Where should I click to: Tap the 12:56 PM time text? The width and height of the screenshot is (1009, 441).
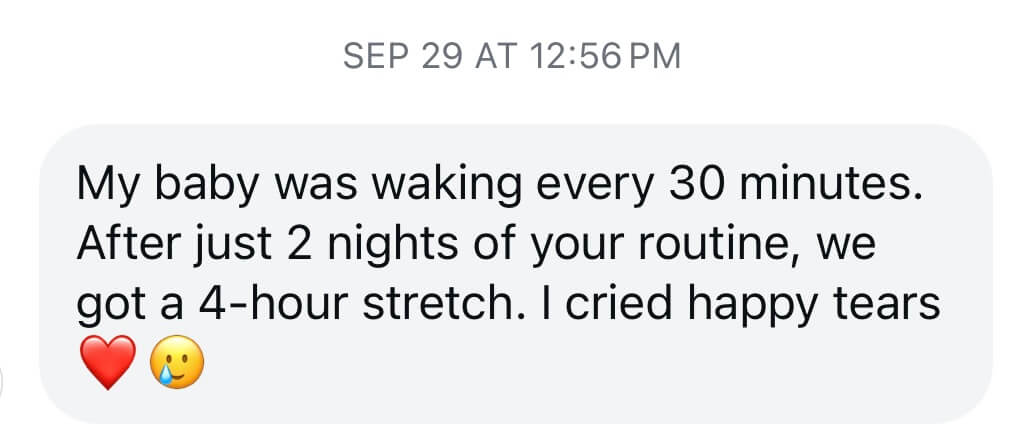(596, 56)
